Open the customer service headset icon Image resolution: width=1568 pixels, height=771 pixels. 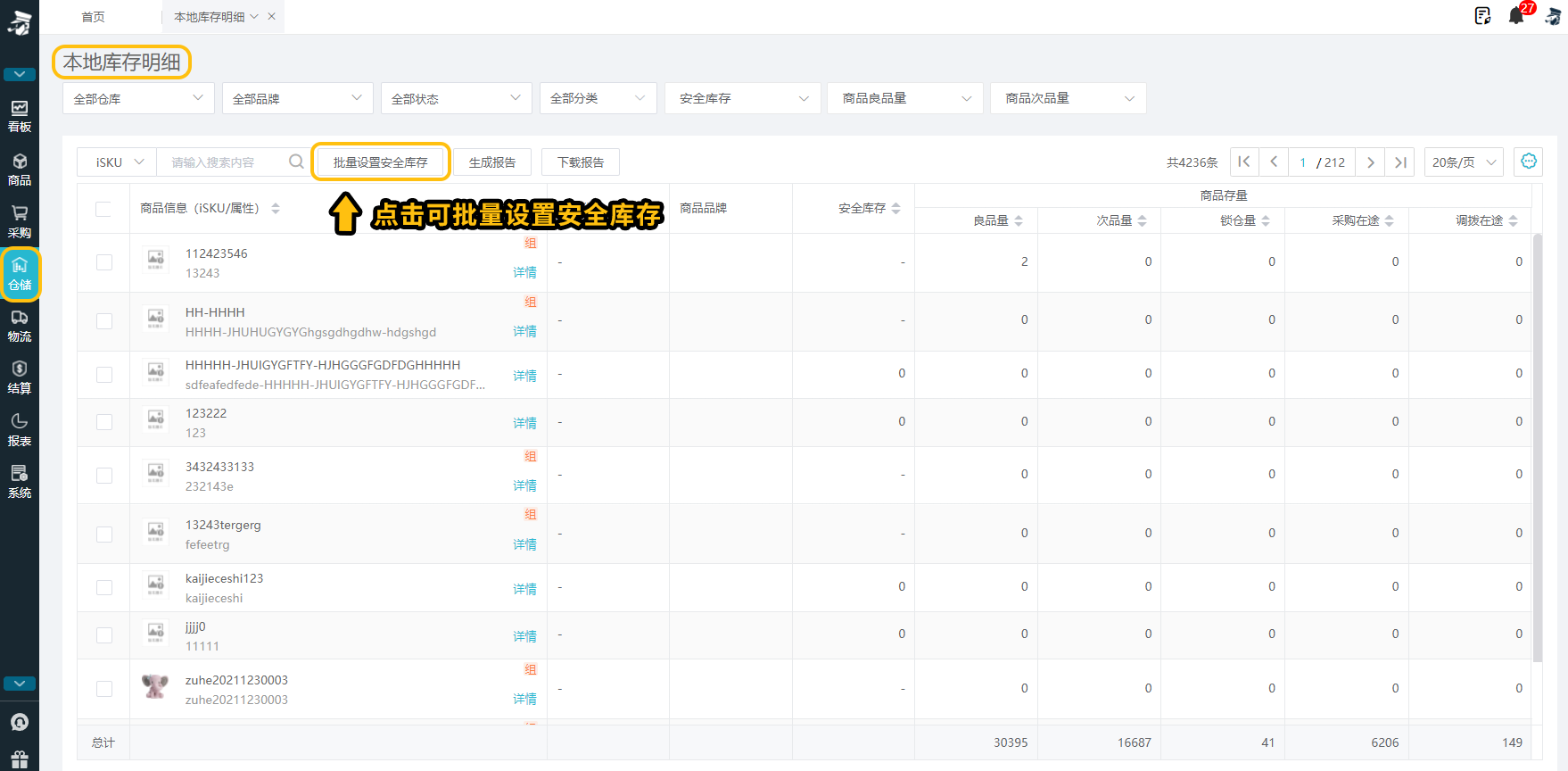(x=20, y=722)
